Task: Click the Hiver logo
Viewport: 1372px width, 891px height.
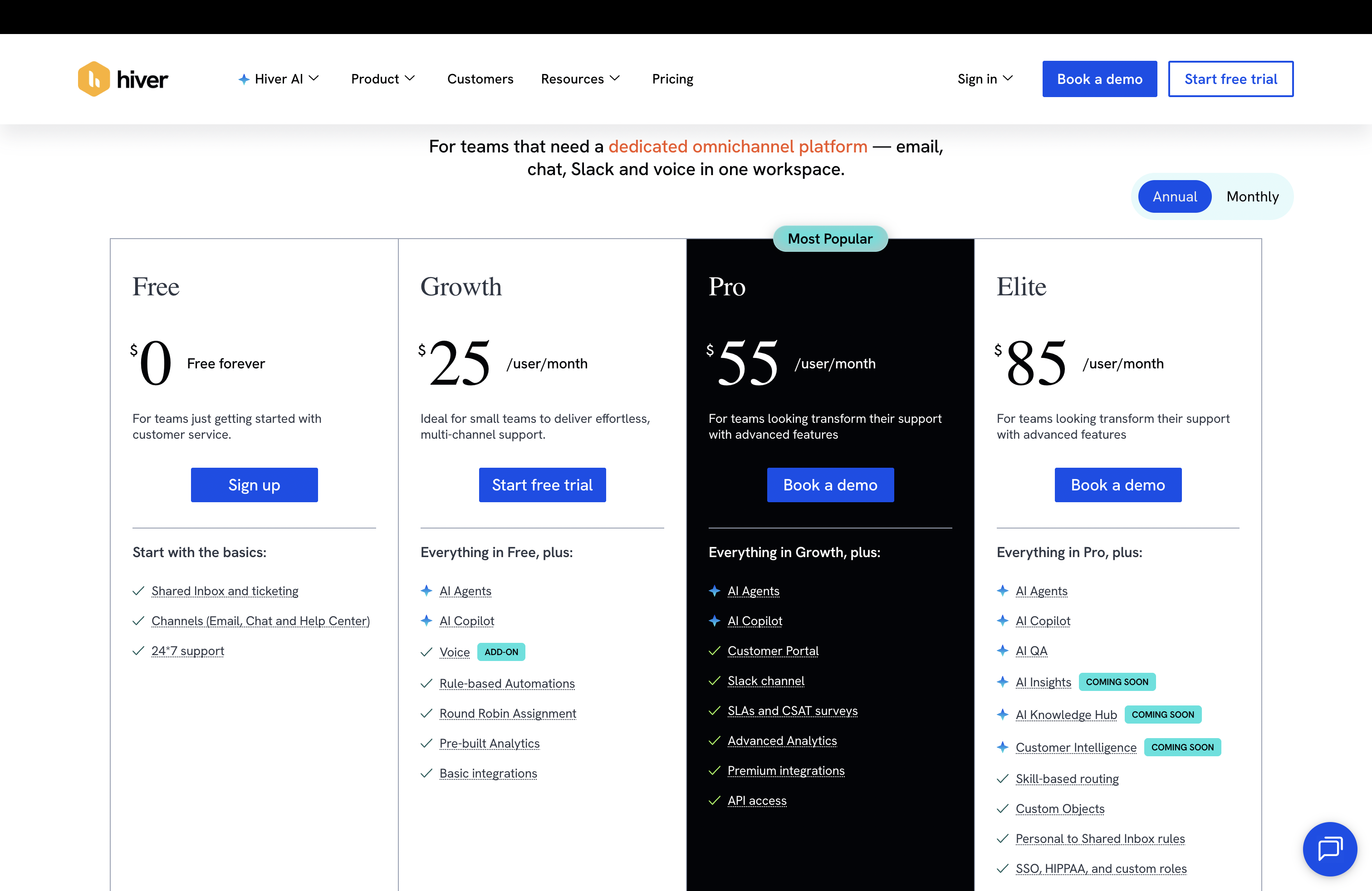Action: [123, 79]
